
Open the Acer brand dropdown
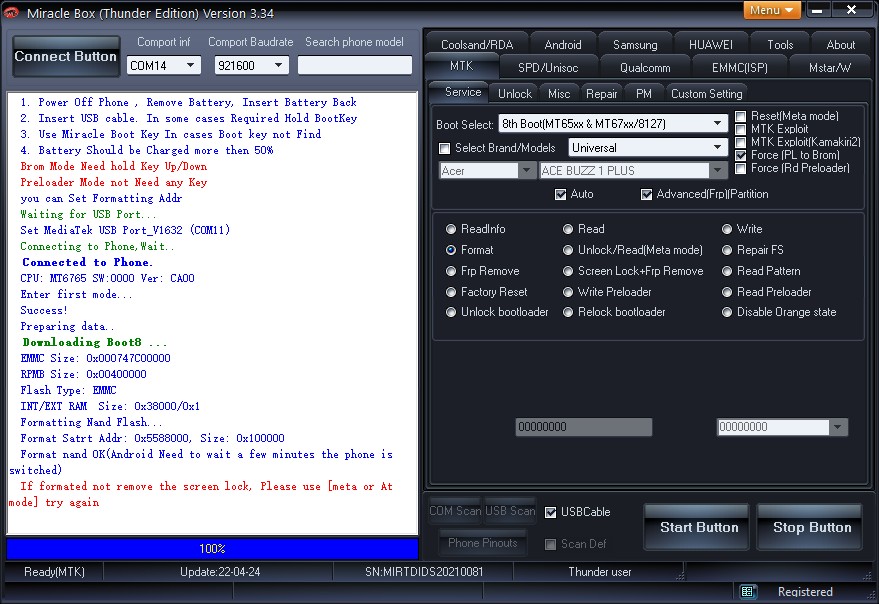[526, 170]
